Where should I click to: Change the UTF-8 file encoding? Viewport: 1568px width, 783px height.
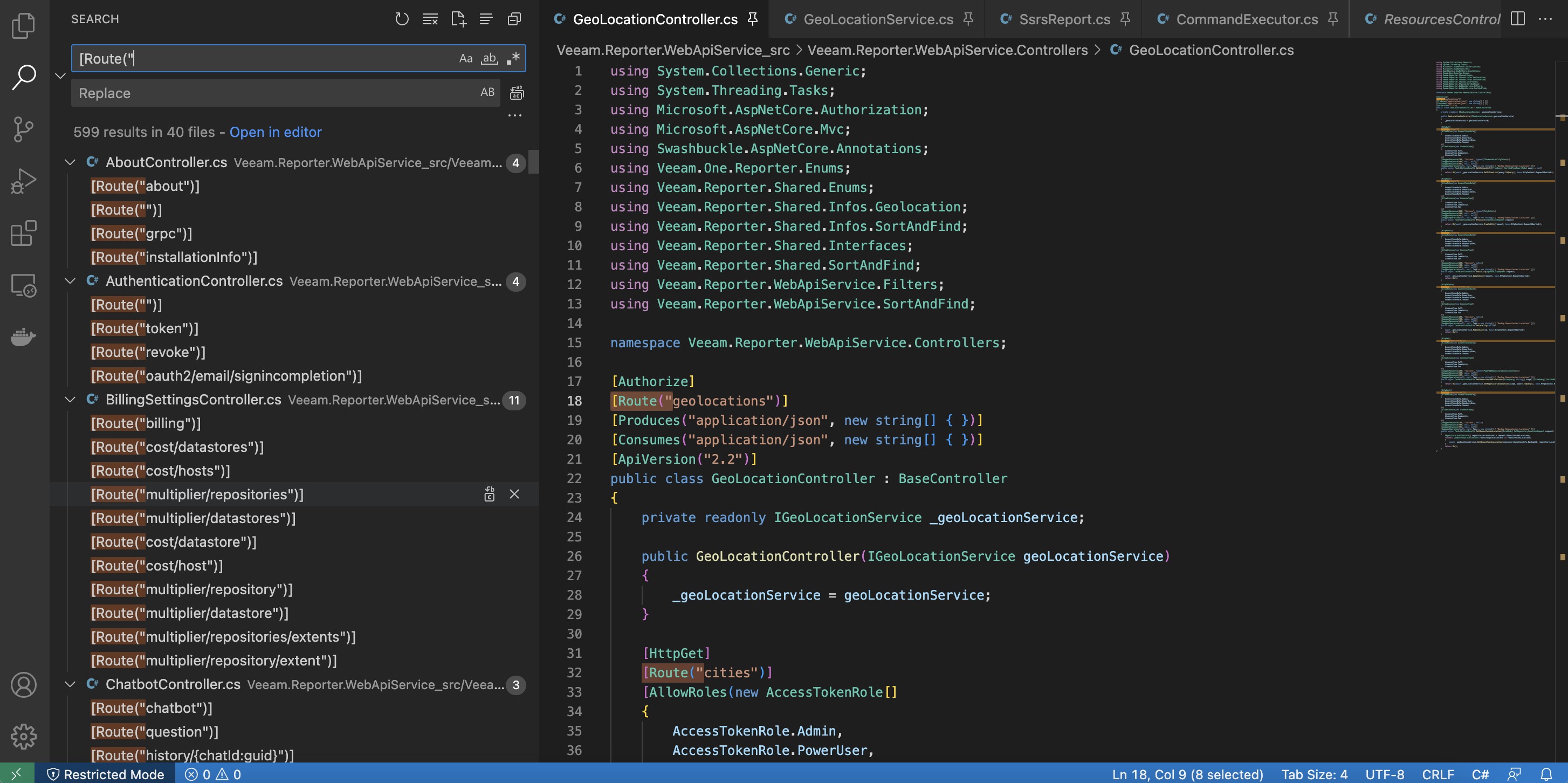pos(1385,774)
